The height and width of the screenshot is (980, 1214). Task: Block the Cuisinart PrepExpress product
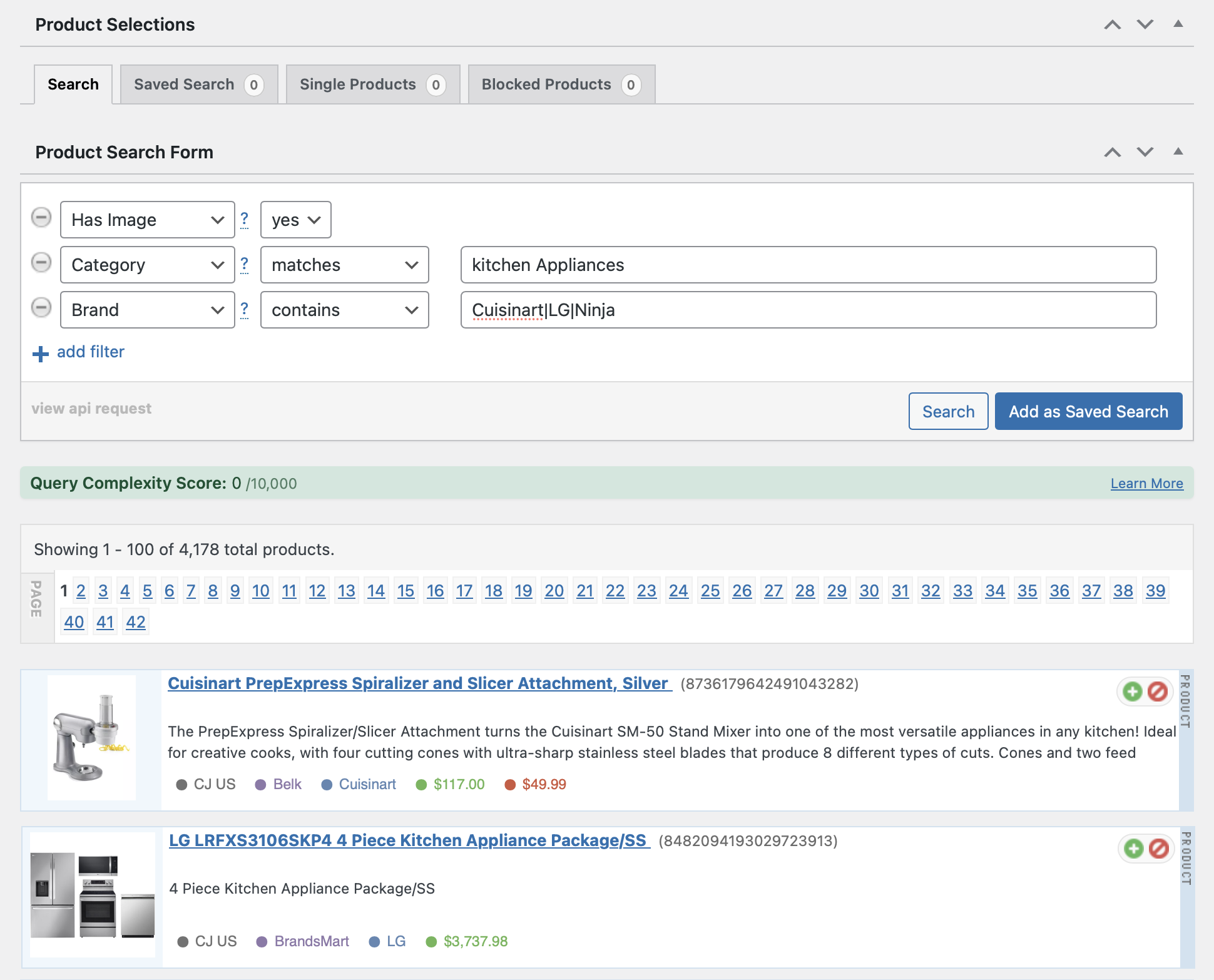1158,692
